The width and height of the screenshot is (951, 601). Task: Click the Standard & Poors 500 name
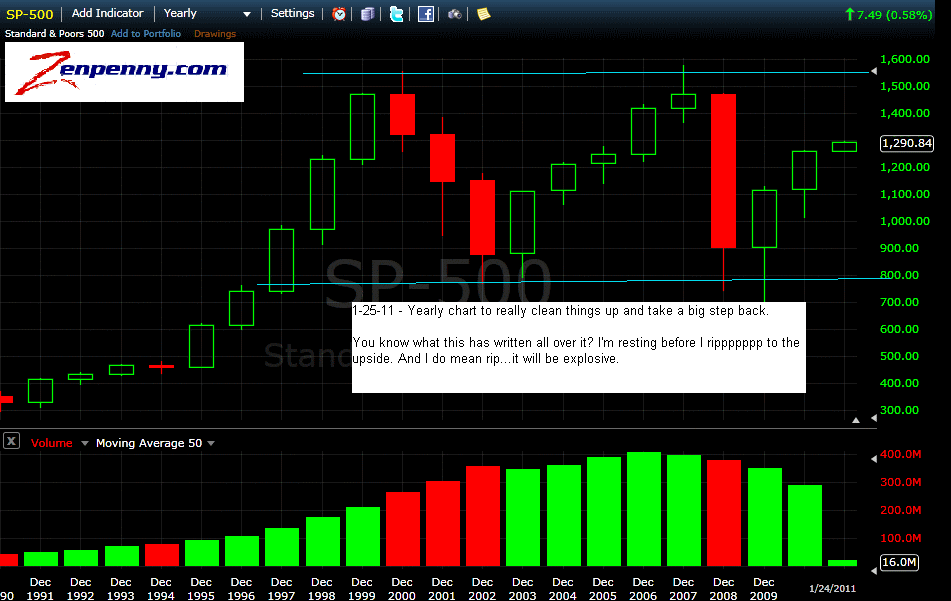(55, 33)
